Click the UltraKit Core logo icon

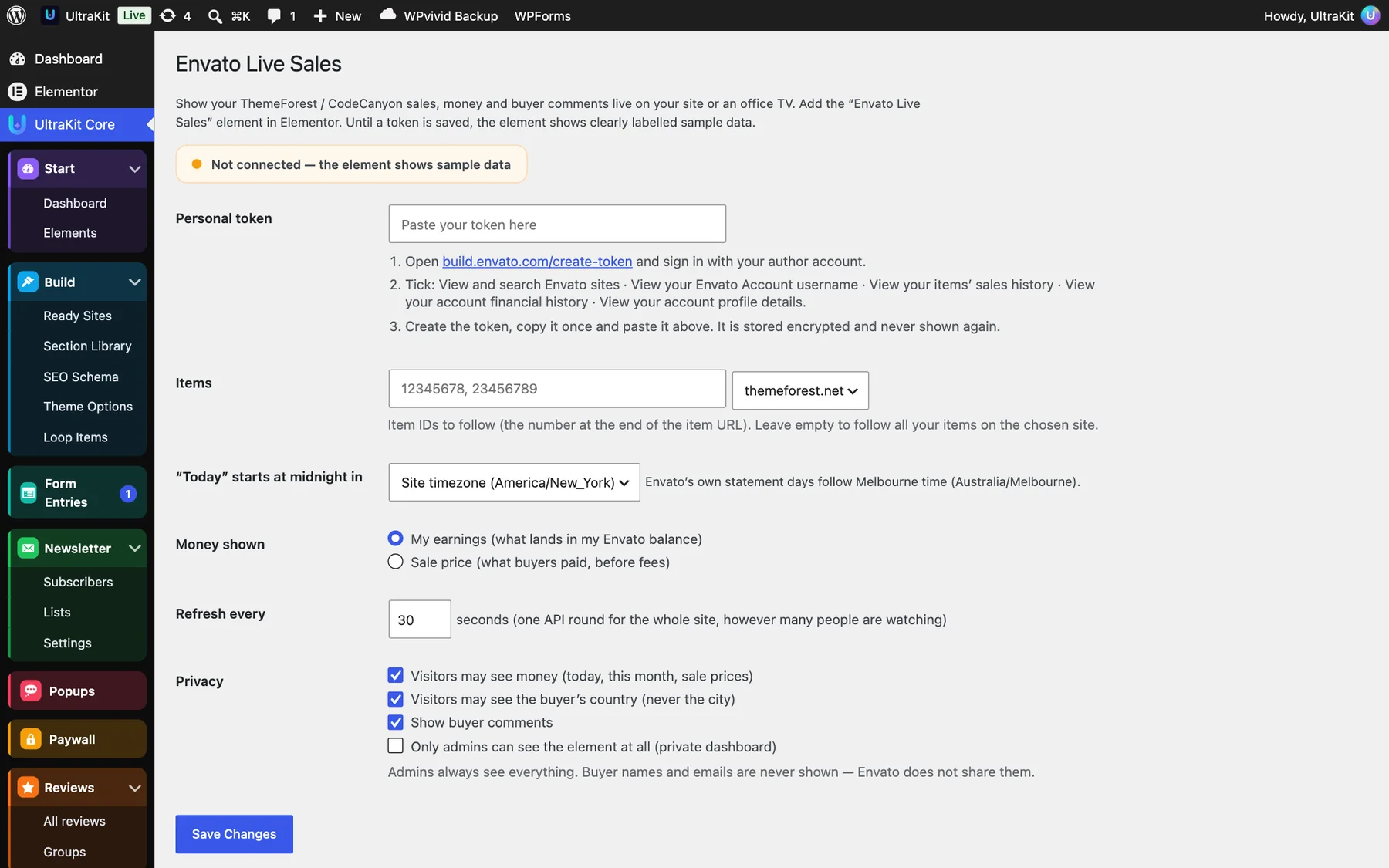pyautogui.click(x=17, y=124)
